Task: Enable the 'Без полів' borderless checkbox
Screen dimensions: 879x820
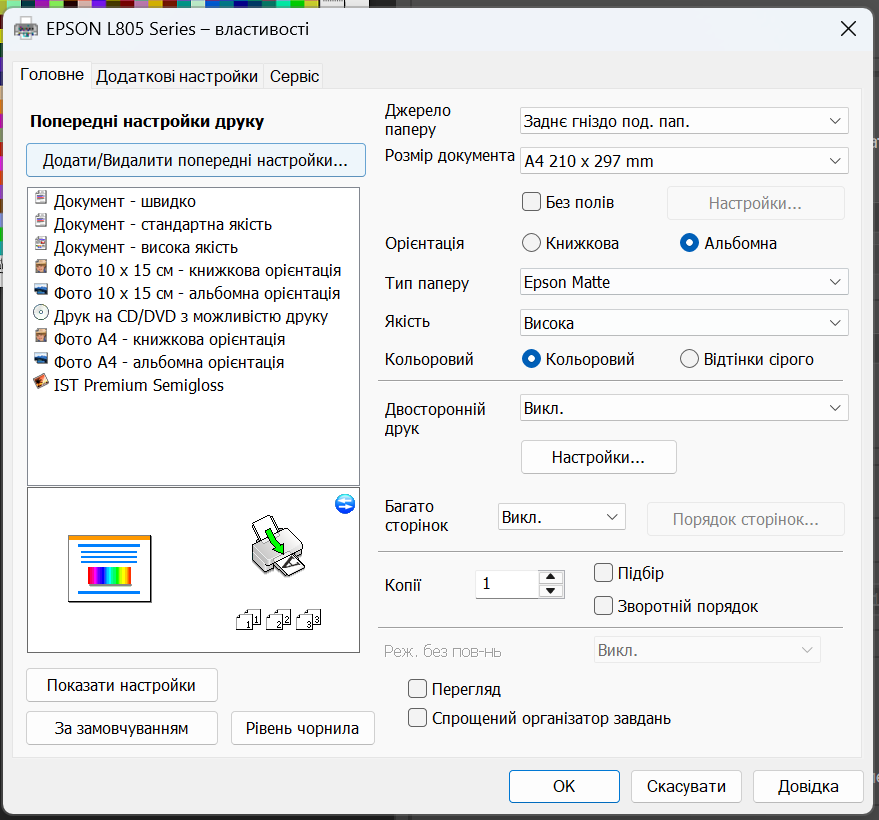Action: (531, 202)
